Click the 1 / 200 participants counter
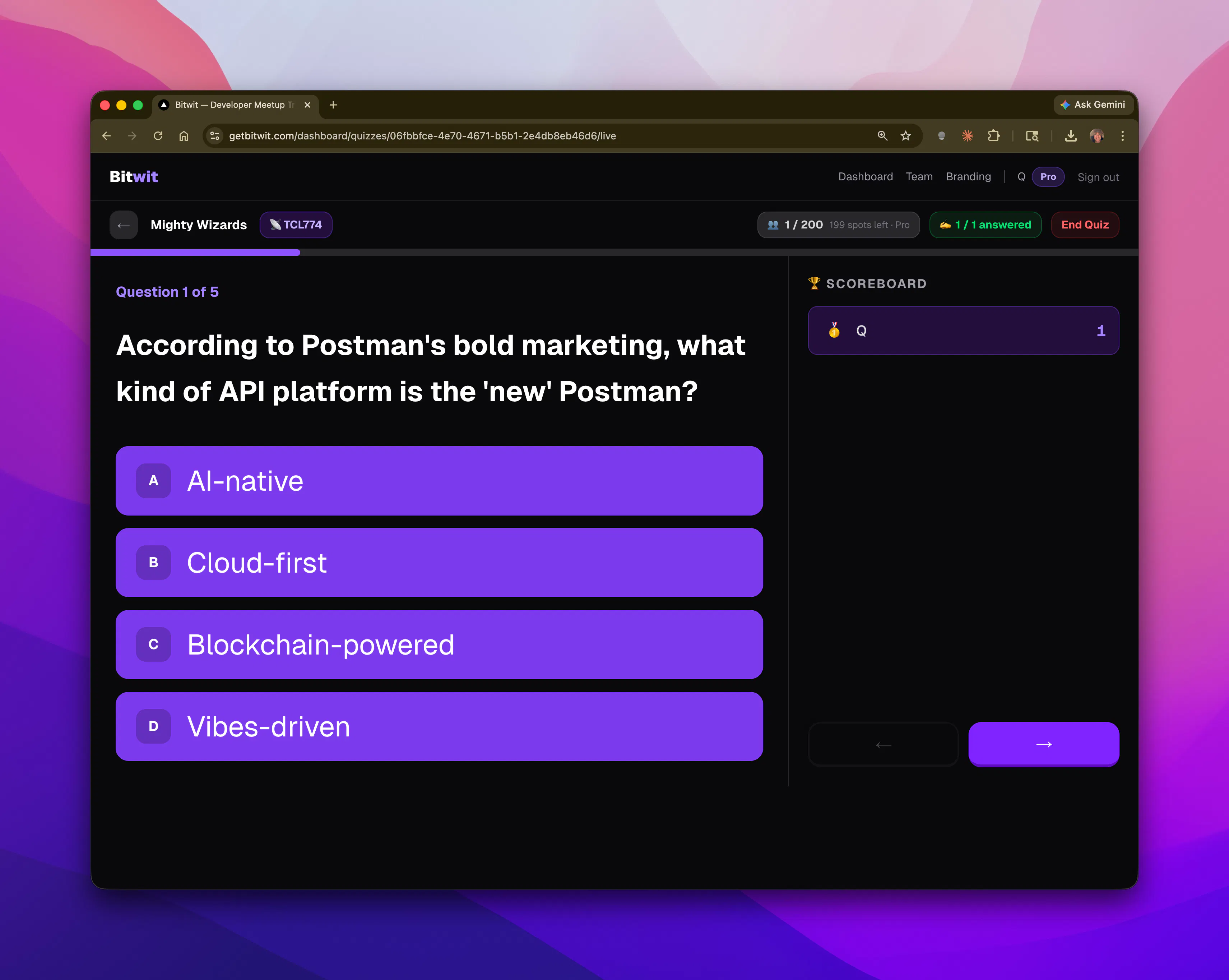Viewport: 1229px width, 980px height. 838,225
